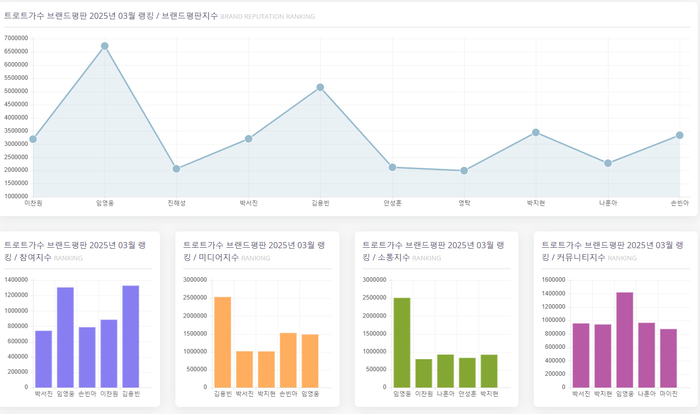Click the 영탁 x-axis label under the line chart
The height and width of the screenshot is (414, 700).
click(x=464, y=203)
